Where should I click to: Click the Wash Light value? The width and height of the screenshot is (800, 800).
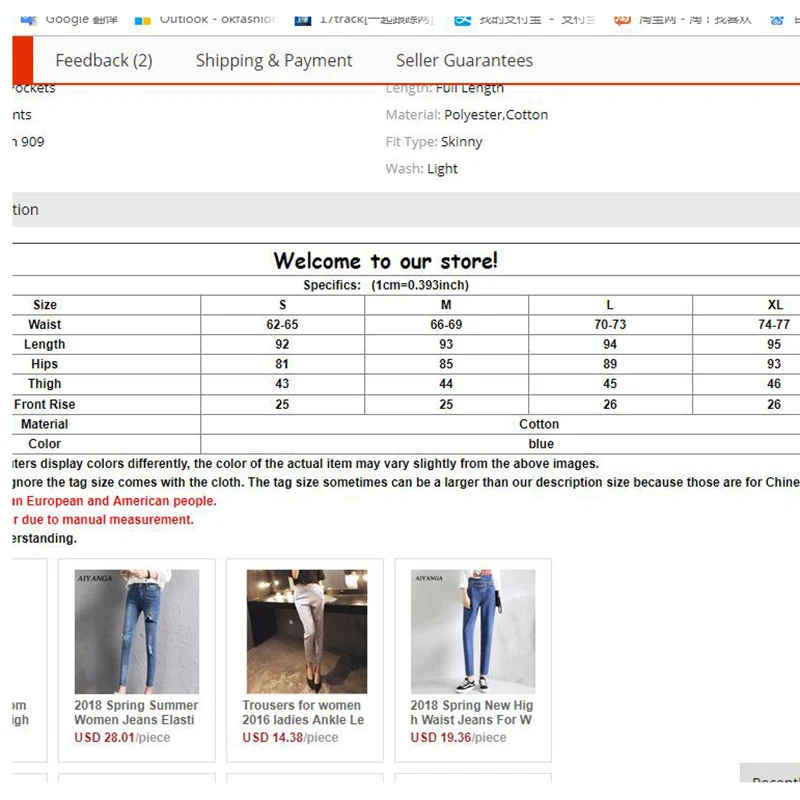pos(442,169)
